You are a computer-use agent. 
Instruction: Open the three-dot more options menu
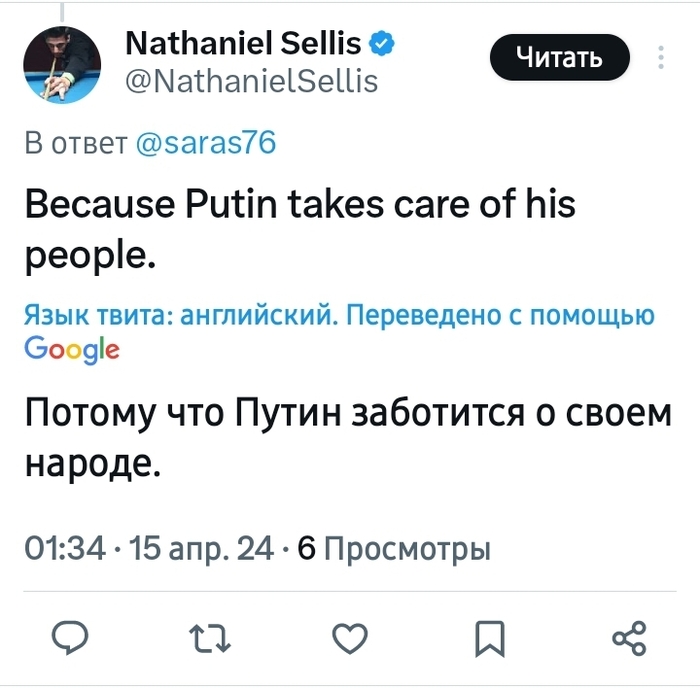pos(661,57)
